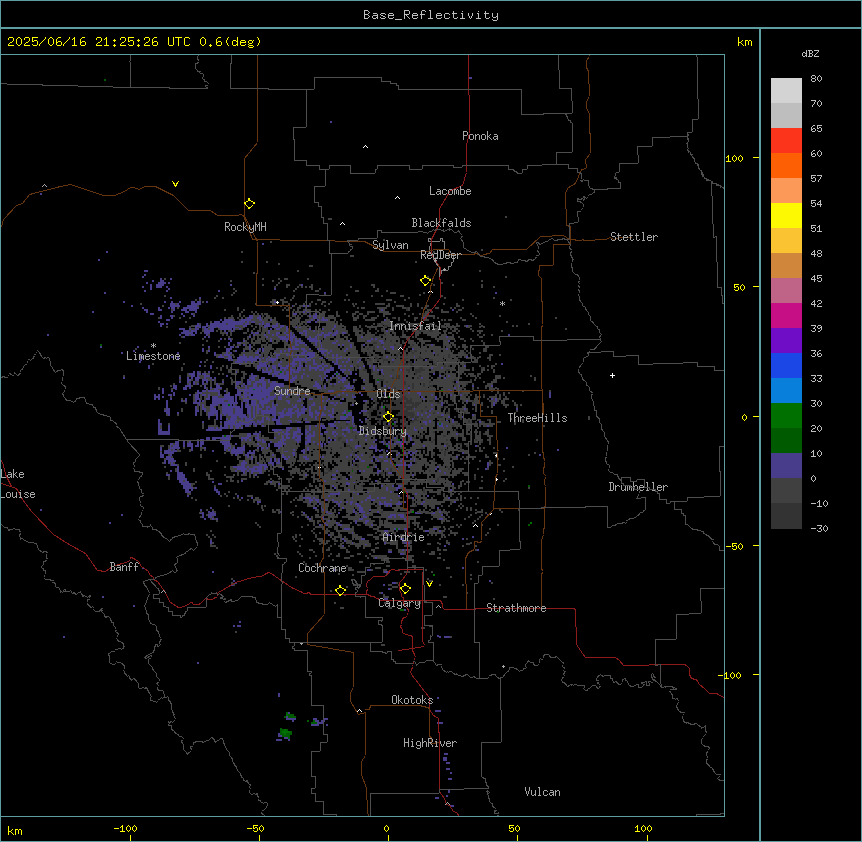The image size is (862, 842).
Task: Click the Ponoka city label
Action: (x=480, y=136)
